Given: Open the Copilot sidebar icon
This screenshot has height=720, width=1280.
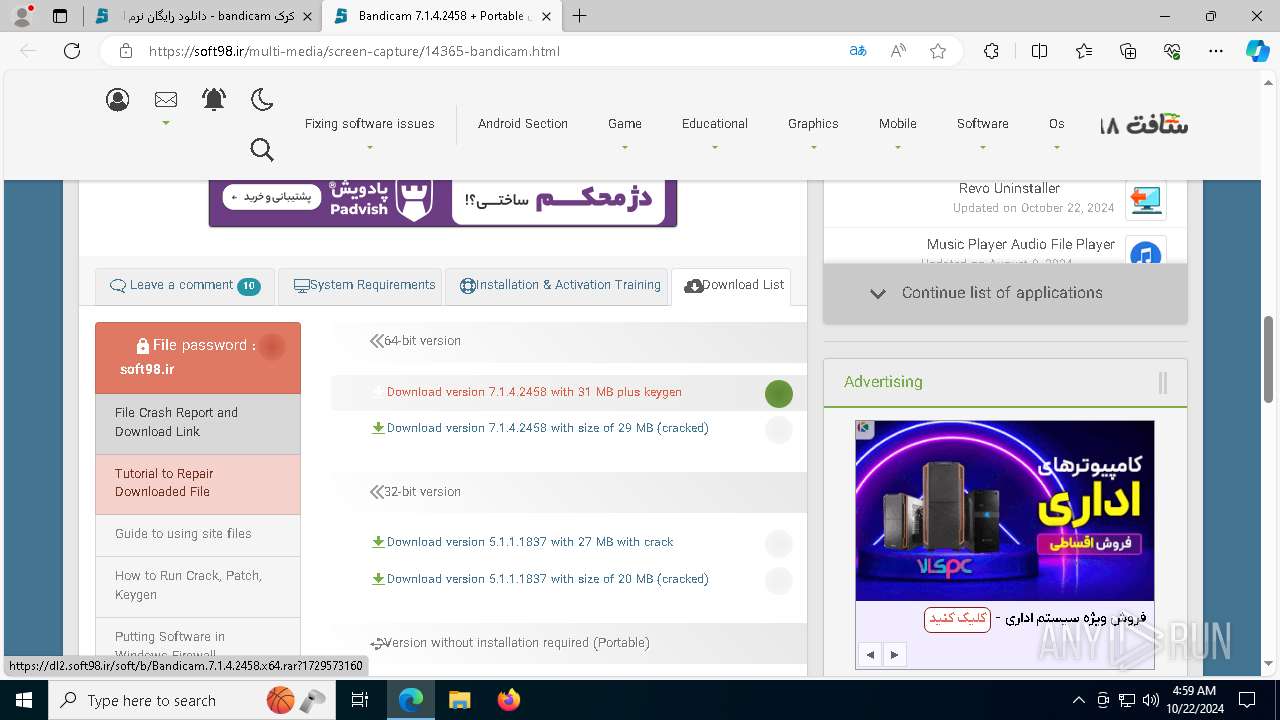Looking at the screenshot, I should (x=1257, y=51).
